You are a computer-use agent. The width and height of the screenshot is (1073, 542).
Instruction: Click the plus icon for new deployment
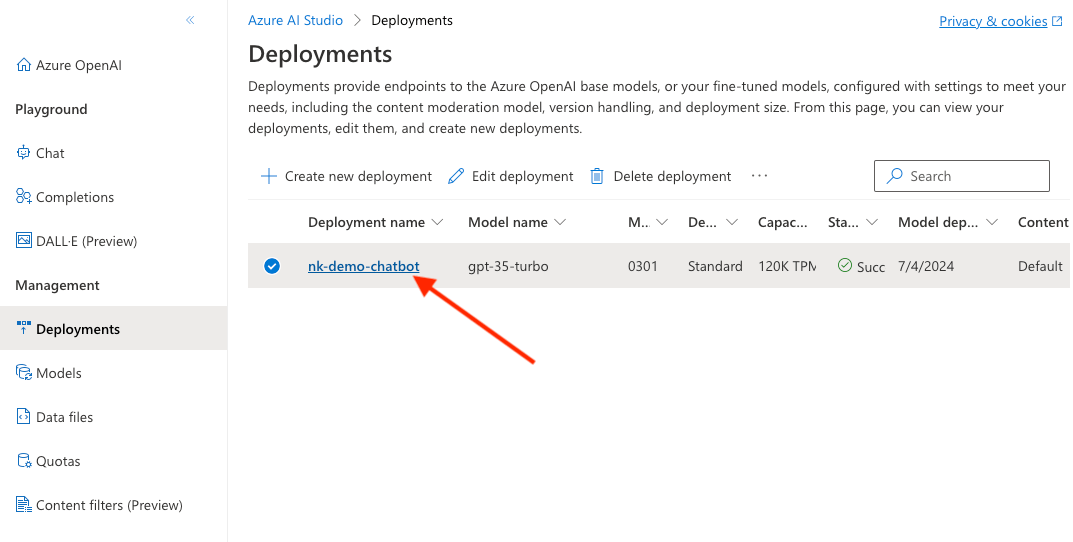tap(269, 176)
